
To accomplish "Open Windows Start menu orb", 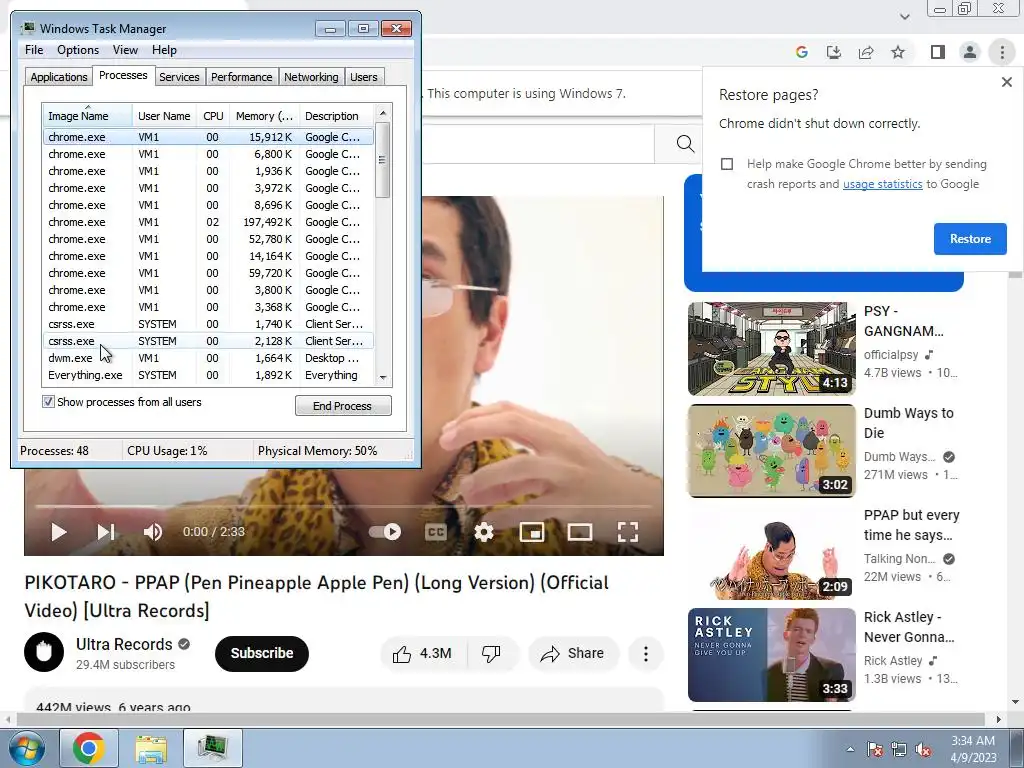I will [x=25, y=748].
